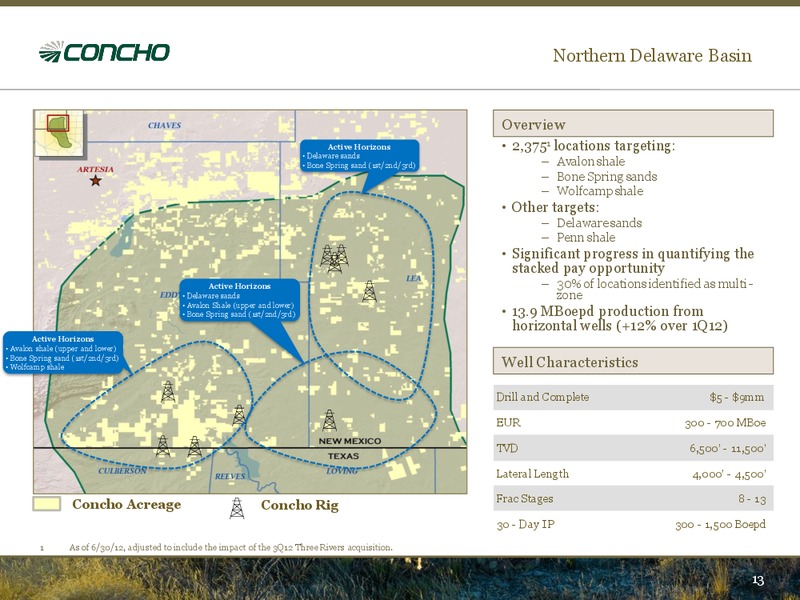Click the 'Delaware sands' sub-bullet in Overview
This screenshot has width=800, height=600.
(599, 222)
